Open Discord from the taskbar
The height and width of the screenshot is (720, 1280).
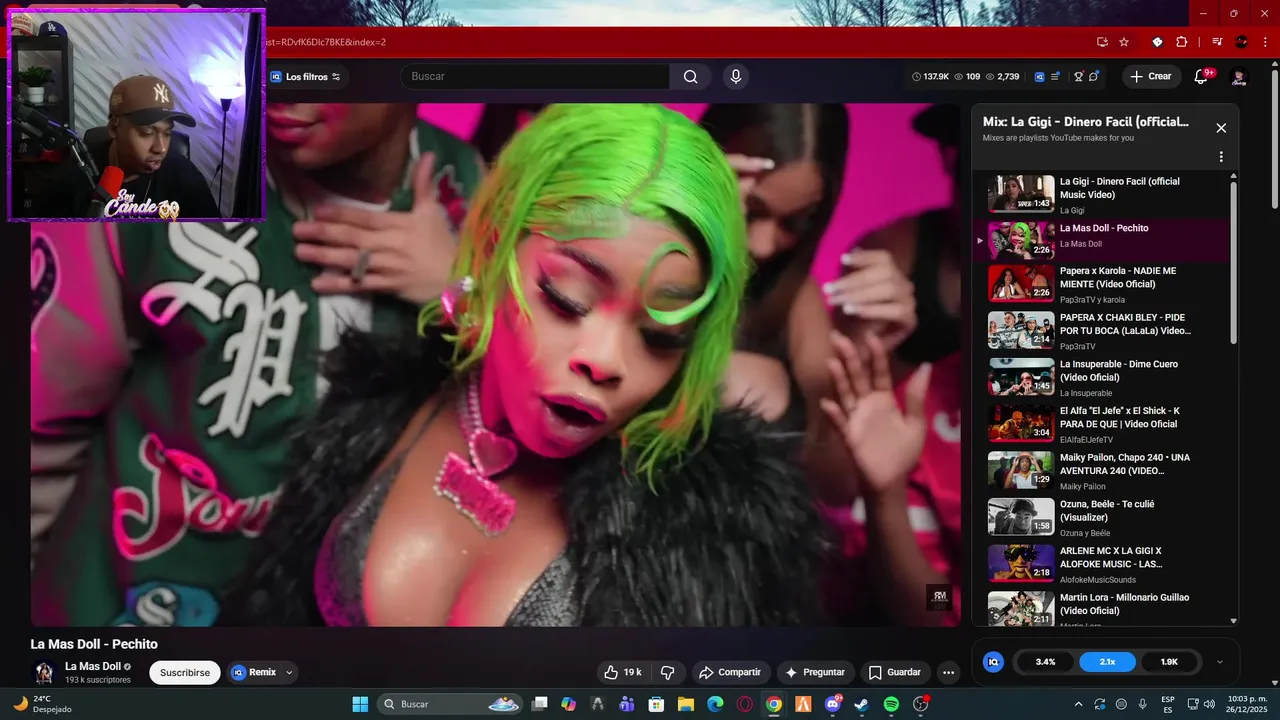pyautogui.click(x=833, y=704)
